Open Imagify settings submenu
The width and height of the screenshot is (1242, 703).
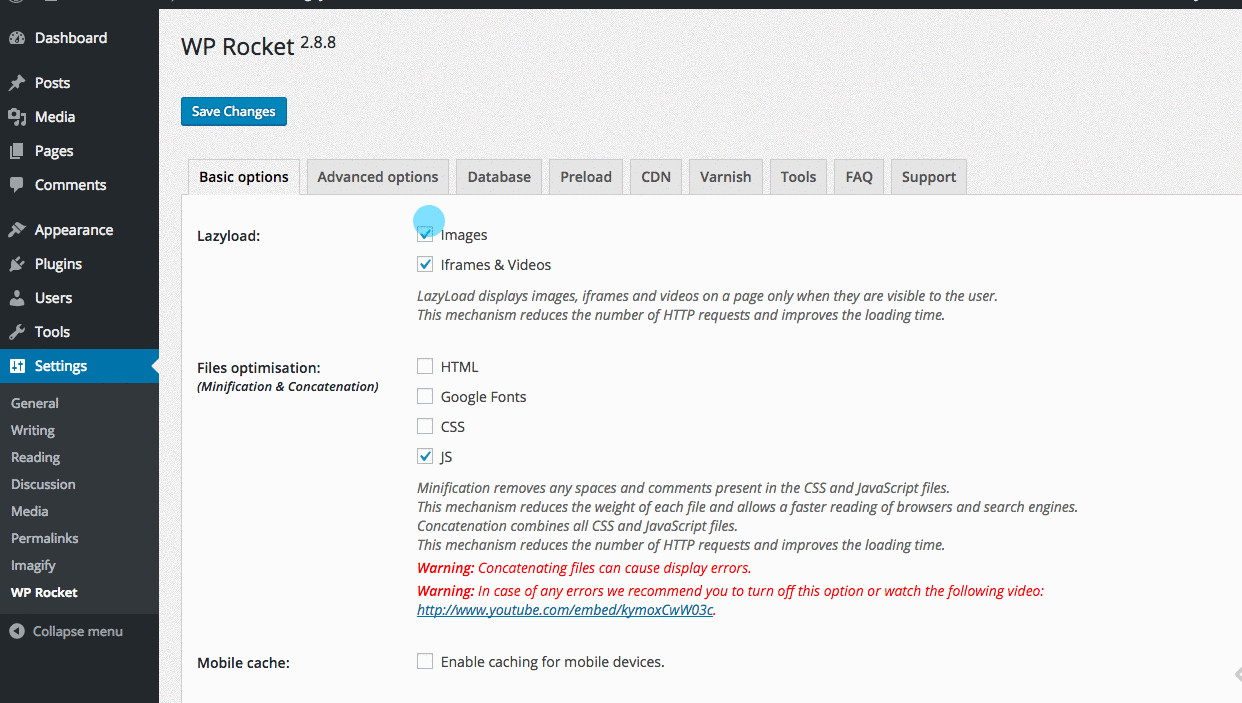pyautogui.click(x=33, y=565)
